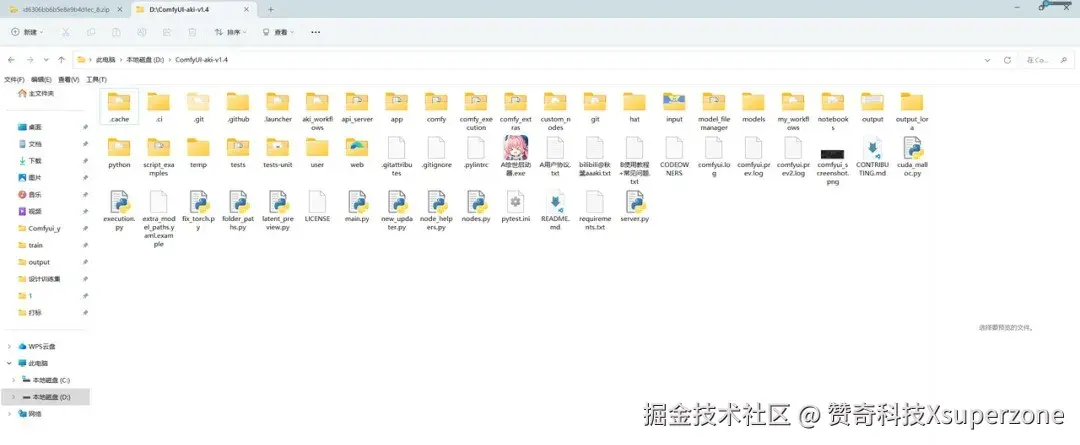The image size is (1080, 445).
Task: Open the 文件(F) menu
Action: click(14, 80)
